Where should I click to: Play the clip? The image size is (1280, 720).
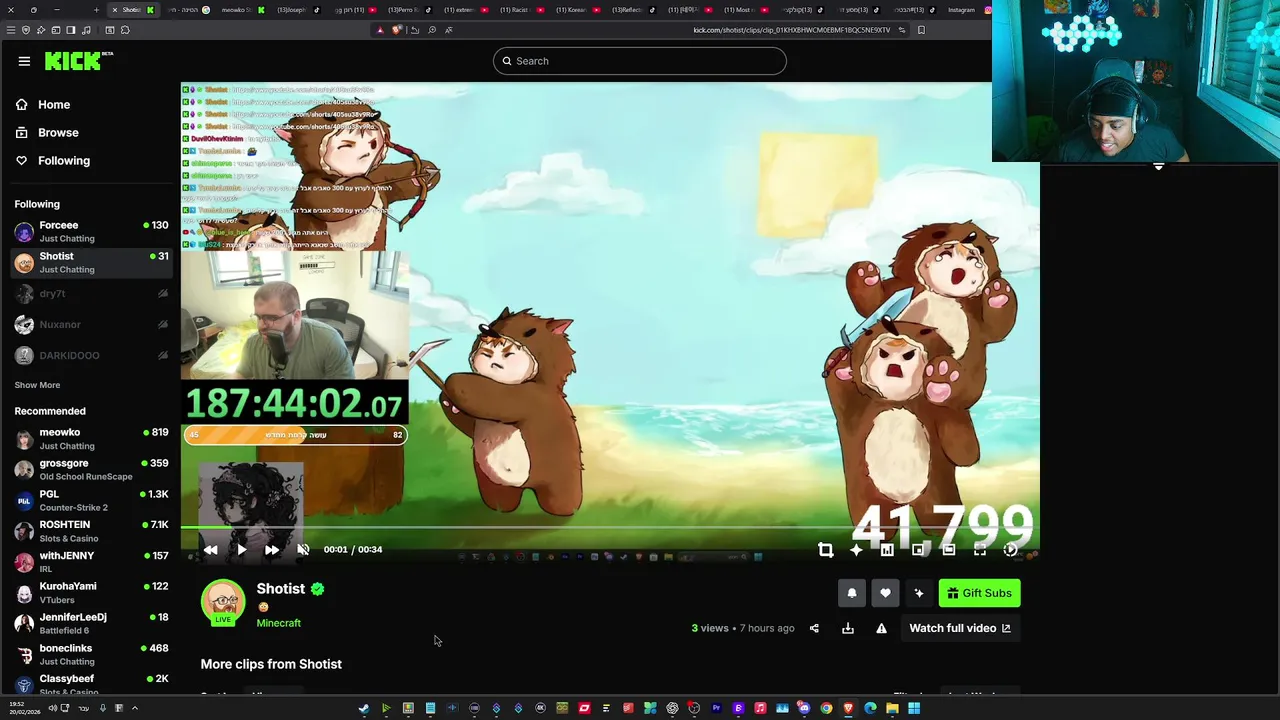[241, 550]
